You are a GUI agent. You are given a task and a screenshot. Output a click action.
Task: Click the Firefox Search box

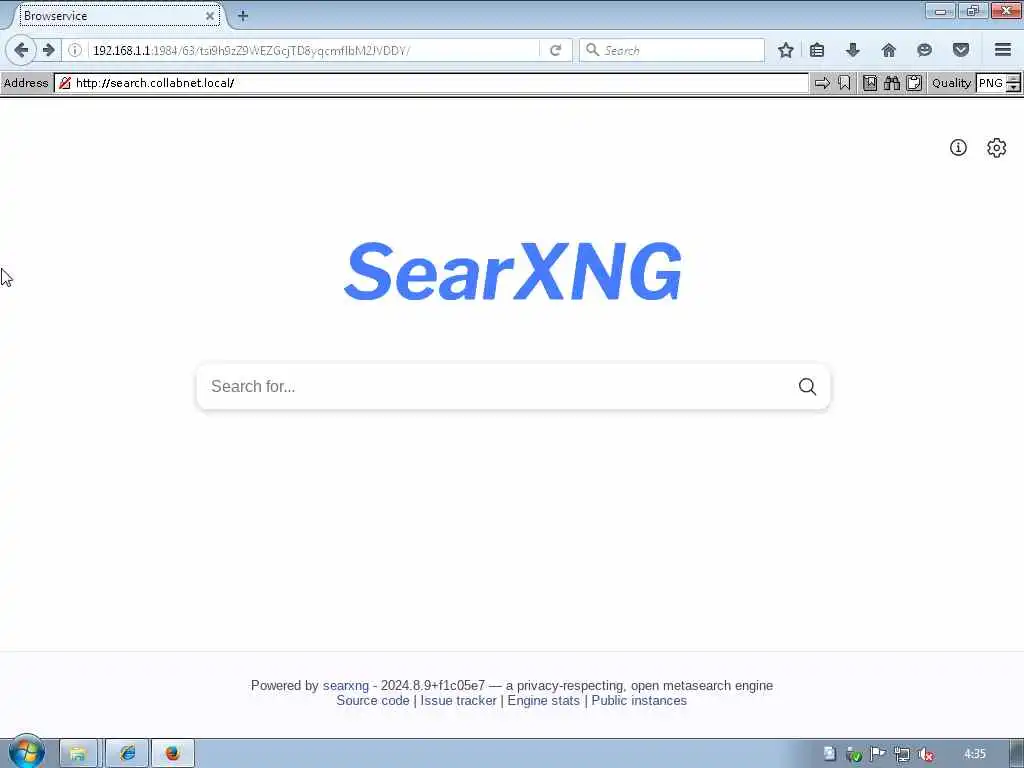(x=672, y=50)
